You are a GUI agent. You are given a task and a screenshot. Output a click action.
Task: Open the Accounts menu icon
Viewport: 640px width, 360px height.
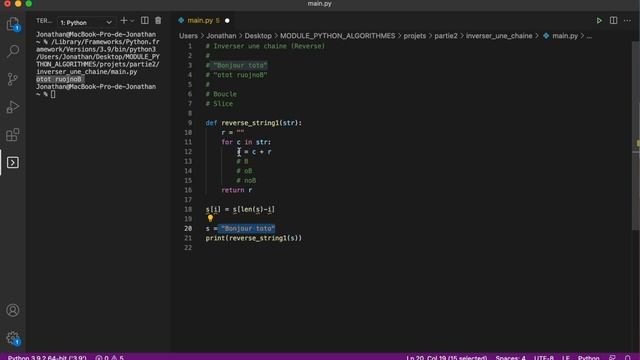pos(13,310)
